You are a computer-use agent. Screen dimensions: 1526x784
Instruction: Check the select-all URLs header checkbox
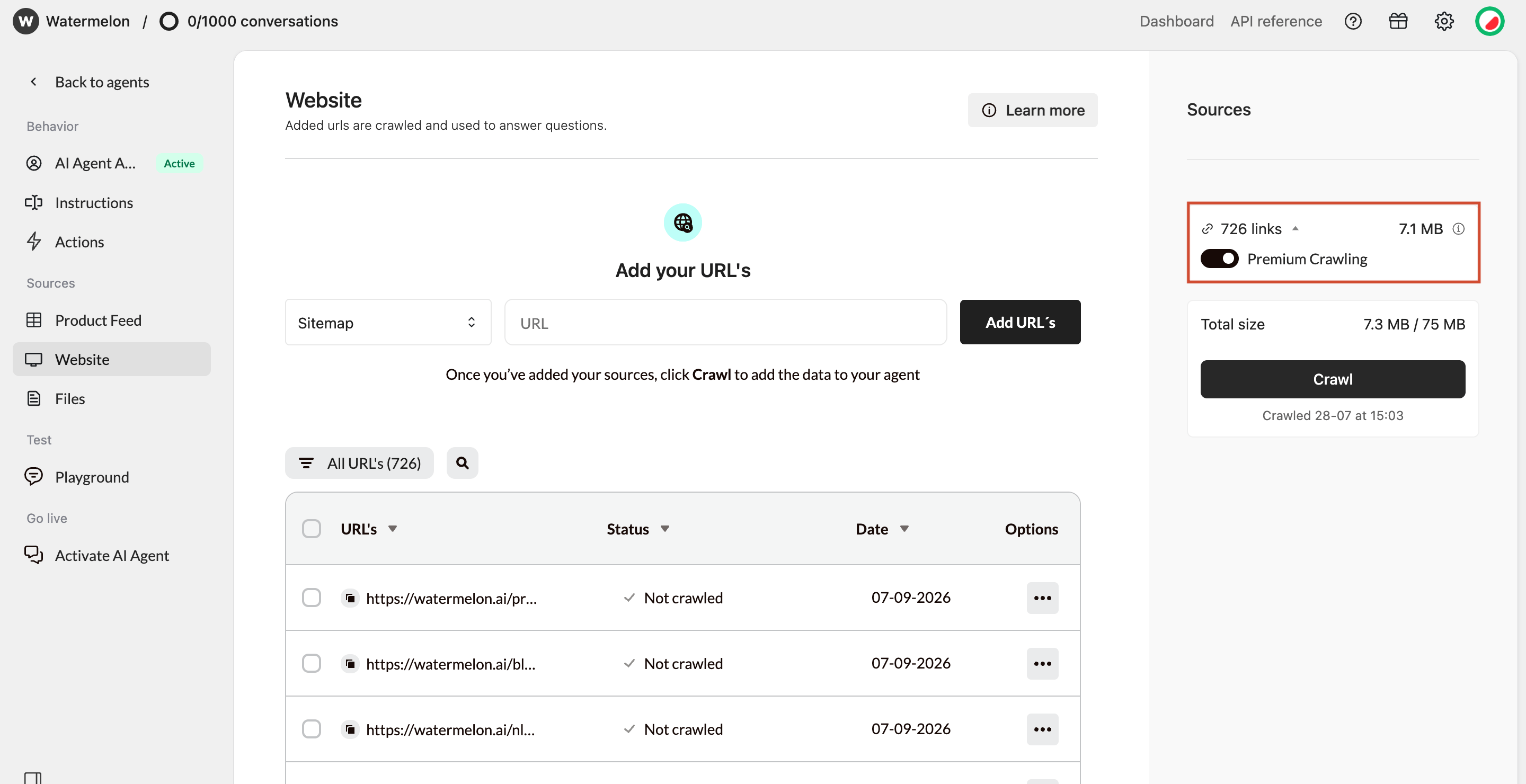pyautogui.click(x=312, y=529)
